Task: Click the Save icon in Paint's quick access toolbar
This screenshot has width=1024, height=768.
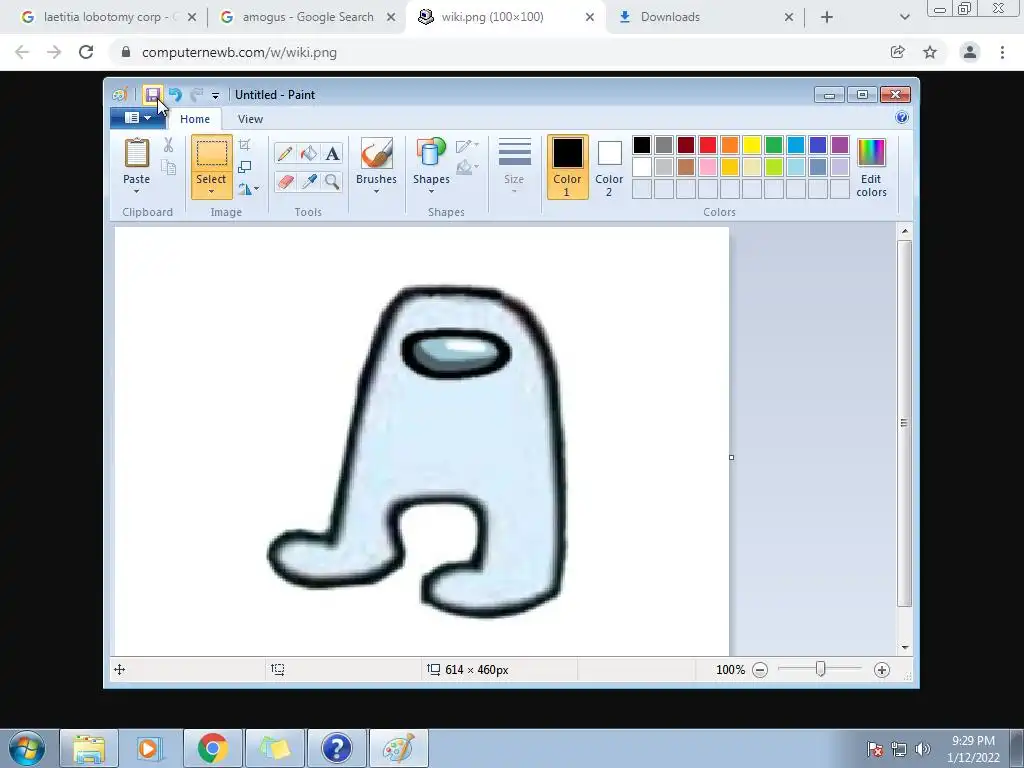Action: [x=152, y=95]
